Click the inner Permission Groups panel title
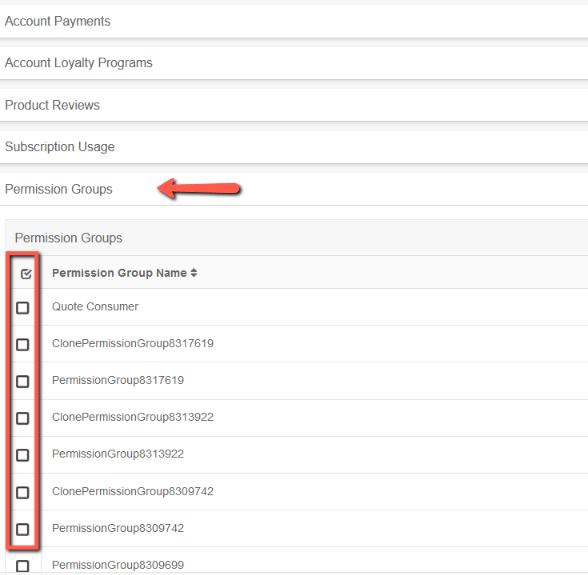Image resolution: width=588 pixels, height=575 pixels. click(69, 238)
